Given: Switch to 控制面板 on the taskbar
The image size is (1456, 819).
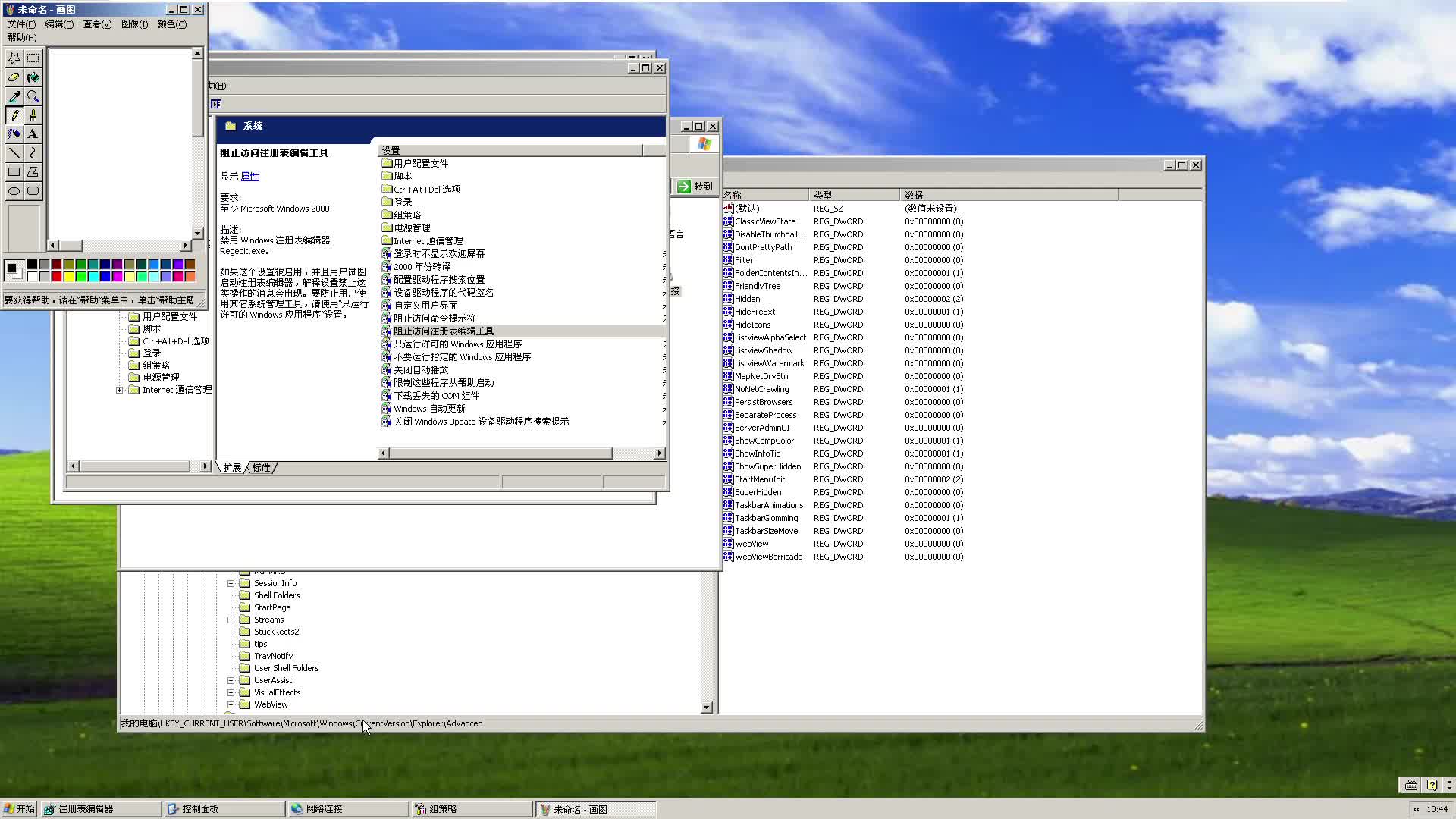Looking at the screenshot, I should click(x=224, y=809).
